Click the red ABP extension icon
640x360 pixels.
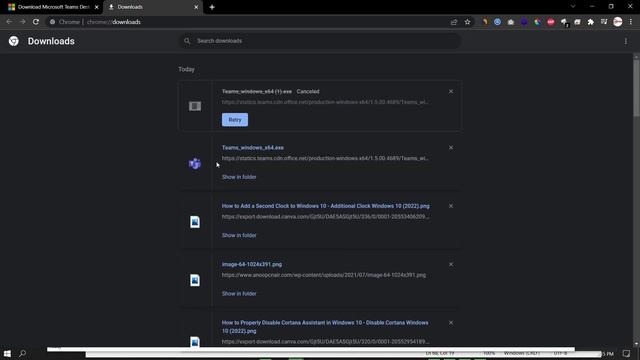(551, 22)
